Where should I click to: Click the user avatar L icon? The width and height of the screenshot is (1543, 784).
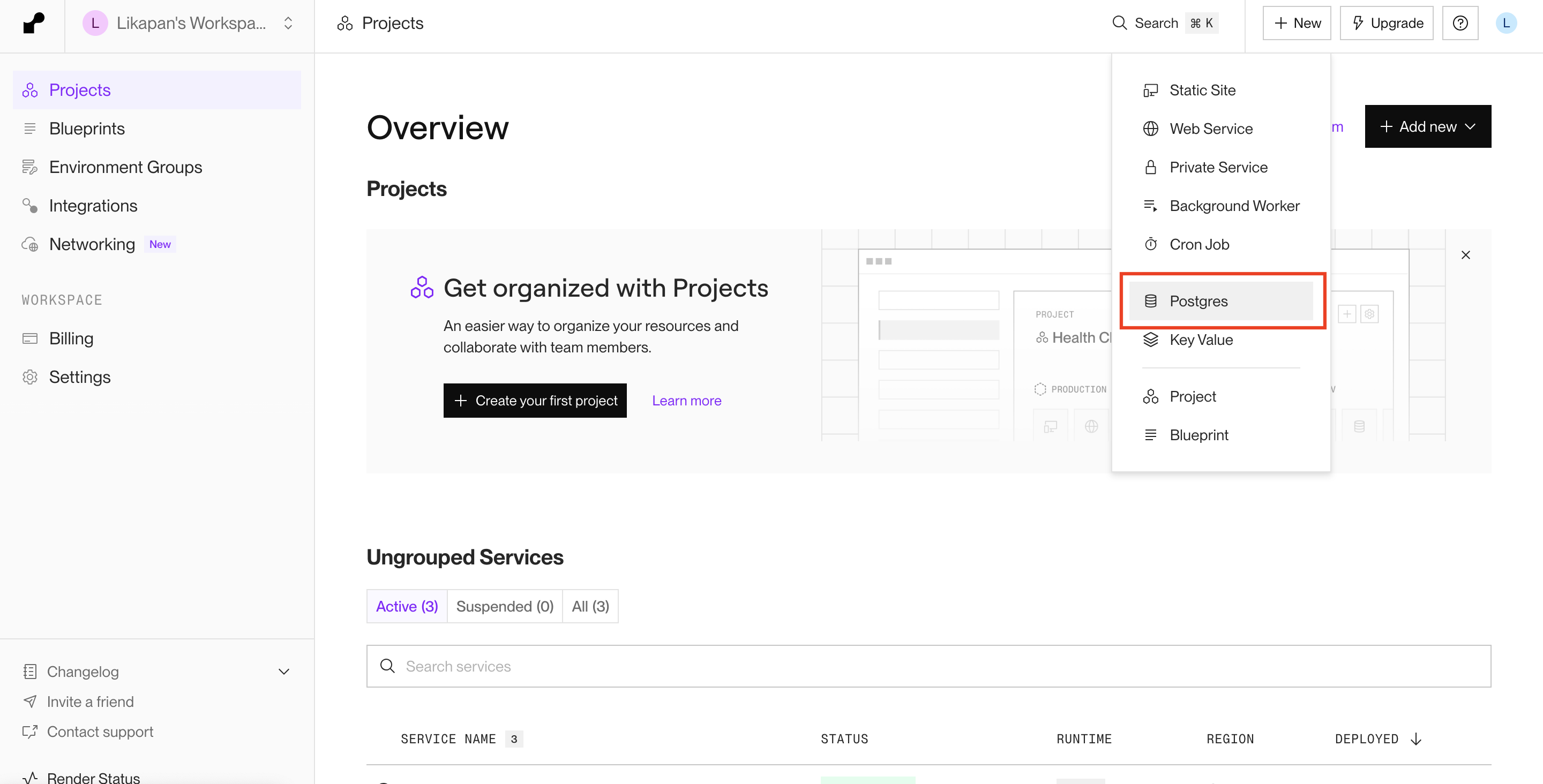click(1506, 22)
